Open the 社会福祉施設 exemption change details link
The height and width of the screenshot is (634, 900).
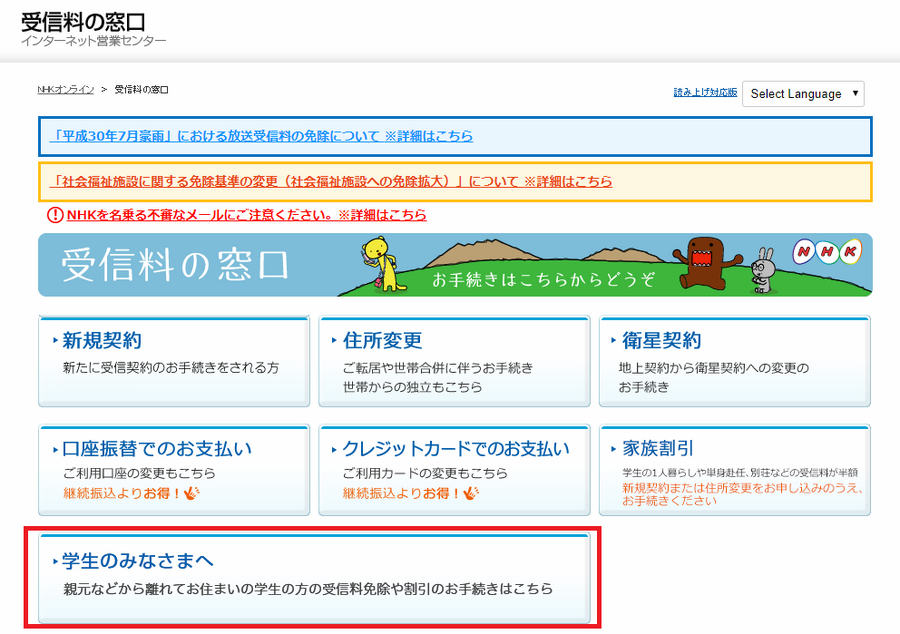[330, 180]
